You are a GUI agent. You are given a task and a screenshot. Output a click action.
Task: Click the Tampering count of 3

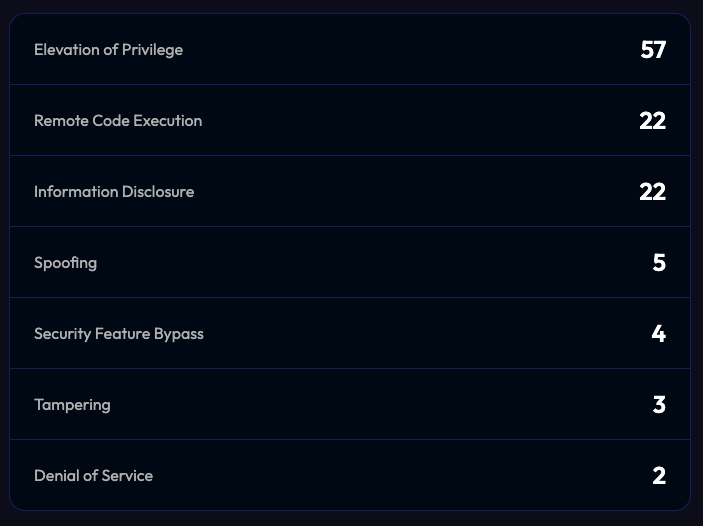tap(659, 405)
